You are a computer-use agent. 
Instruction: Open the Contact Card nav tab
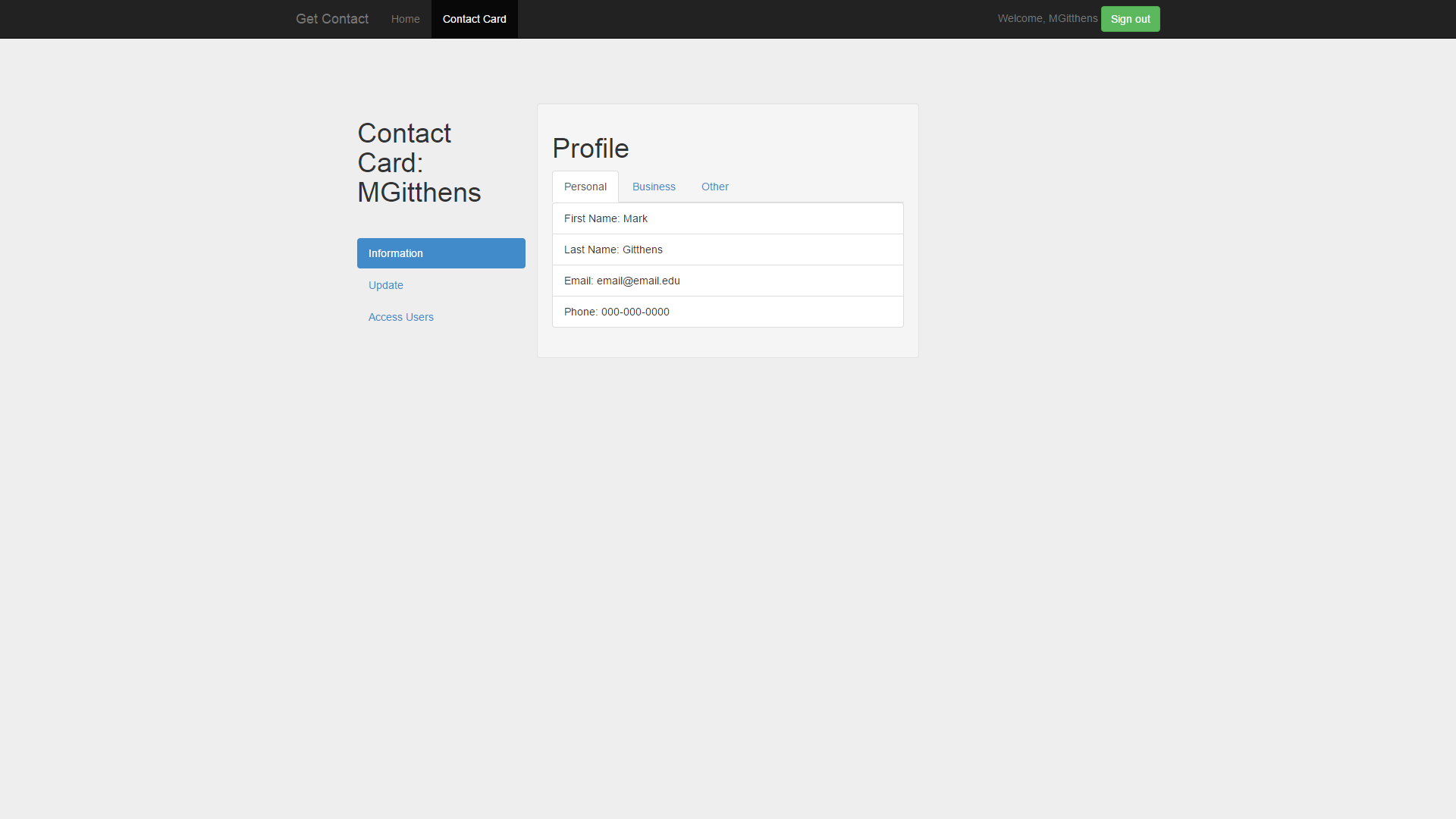[x=474, y=19]
